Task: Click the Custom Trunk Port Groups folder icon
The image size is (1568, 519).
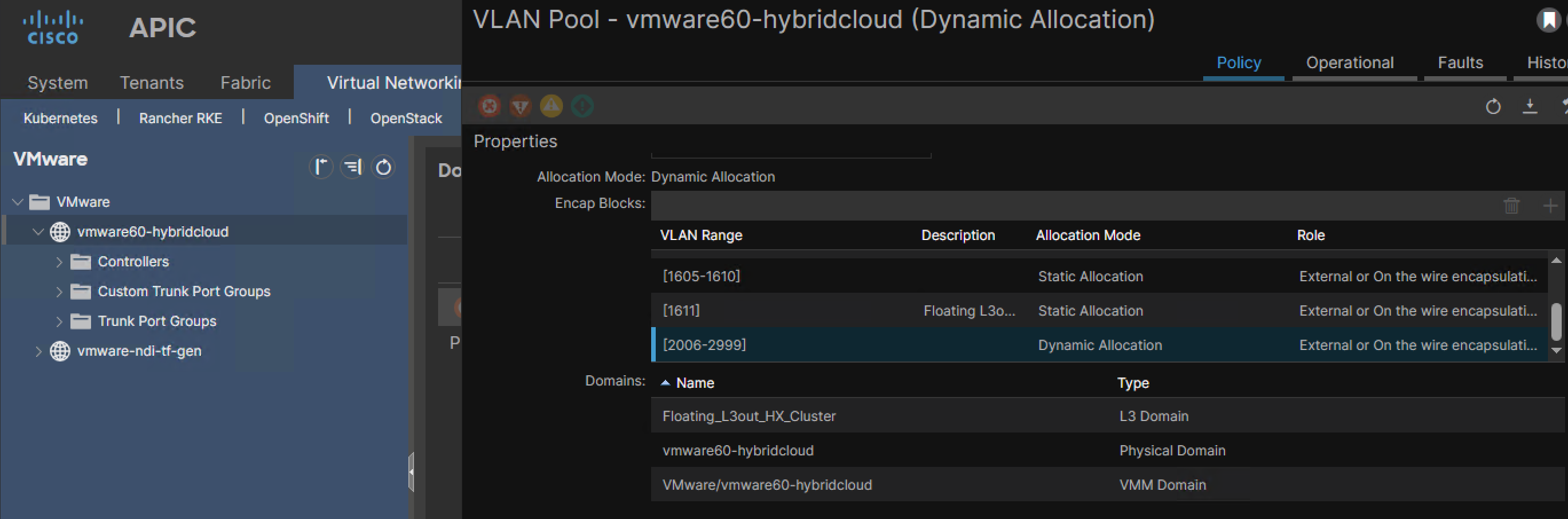Action: [80, 292]
